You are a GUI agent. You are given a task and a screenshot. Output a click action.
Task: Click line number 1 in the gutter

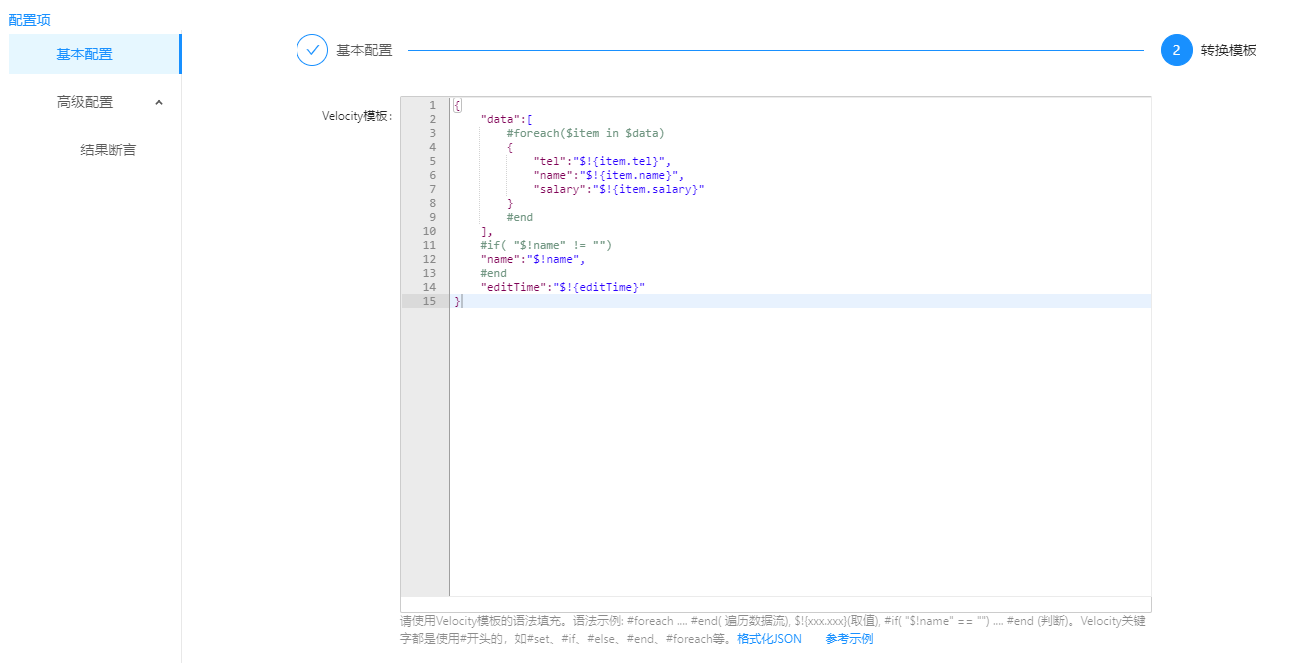(x=431, y=105)
